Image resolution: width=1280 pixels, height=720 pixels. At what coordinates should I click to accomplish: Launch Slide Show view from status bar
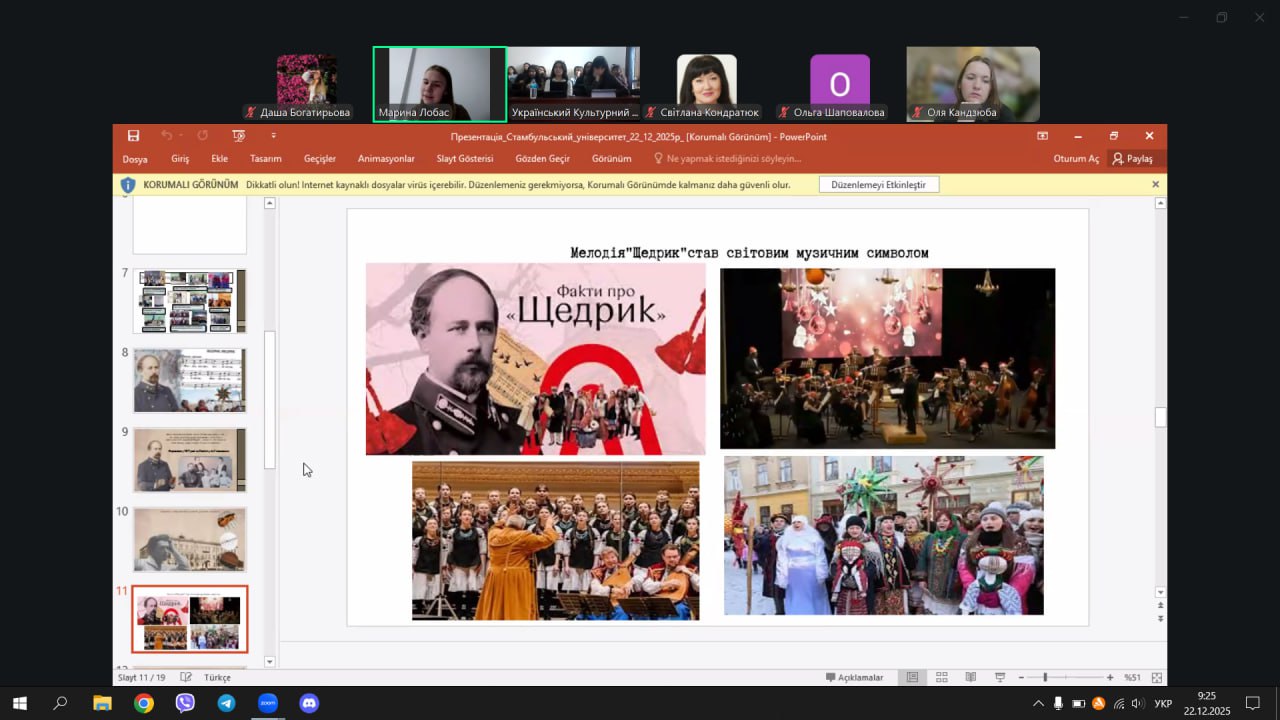[x=1000, y=677]
